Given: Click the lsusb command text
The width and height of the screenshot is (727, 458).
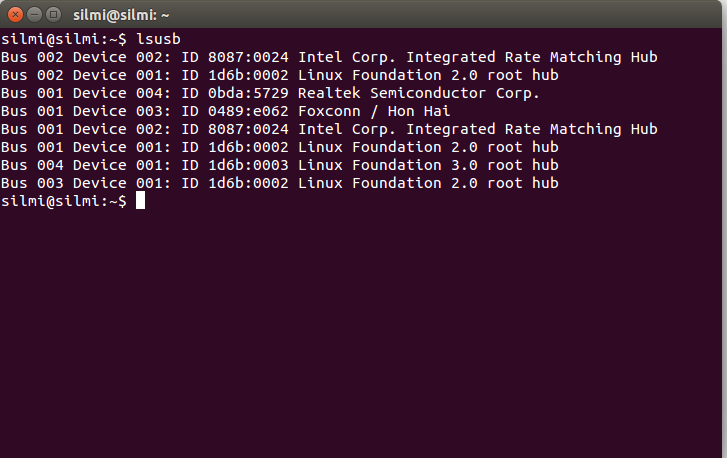Looking at the screenshot, I should (x=158, y=39).
